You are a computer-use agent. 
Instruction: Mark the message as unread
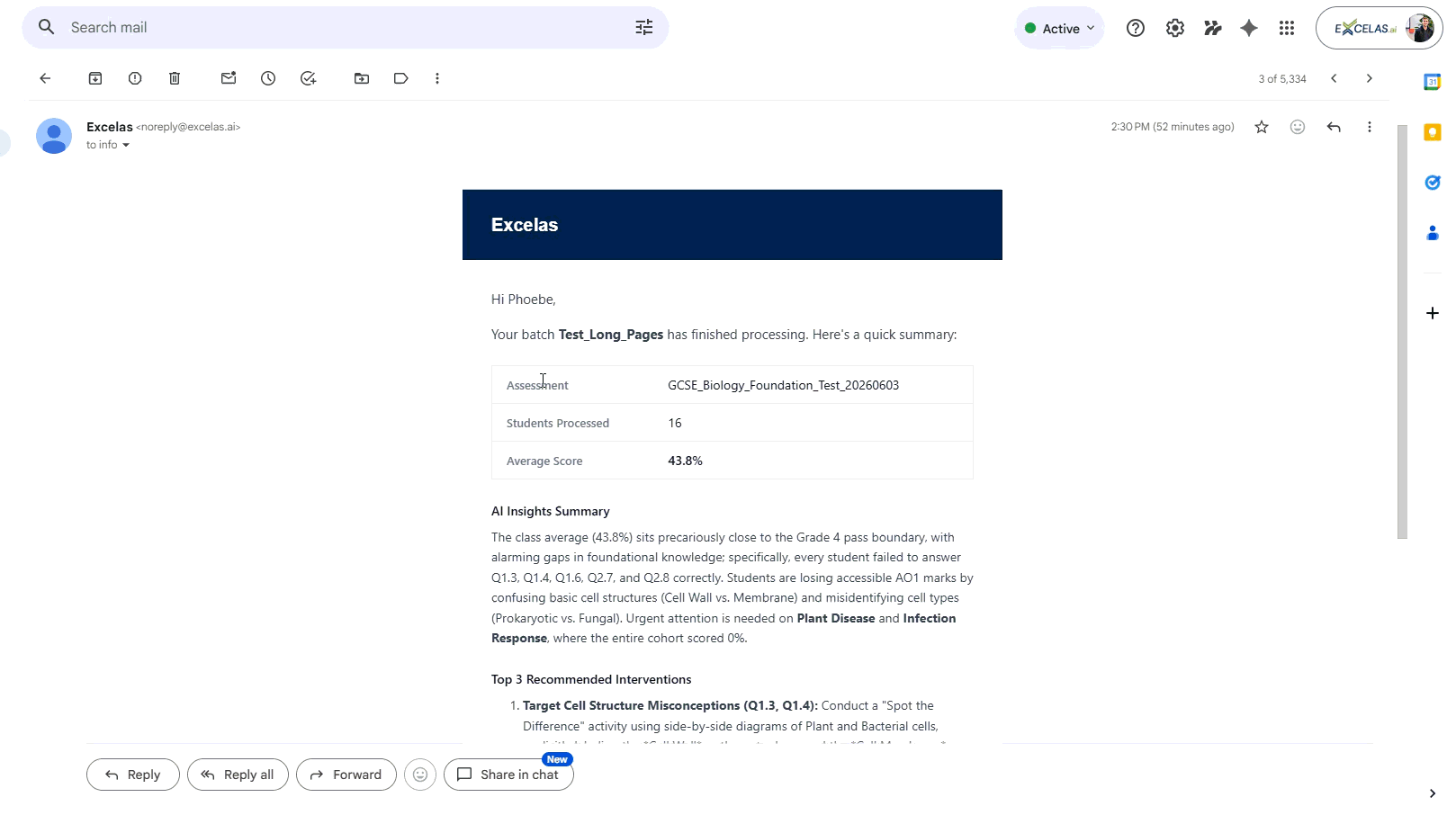click(229, 78)
